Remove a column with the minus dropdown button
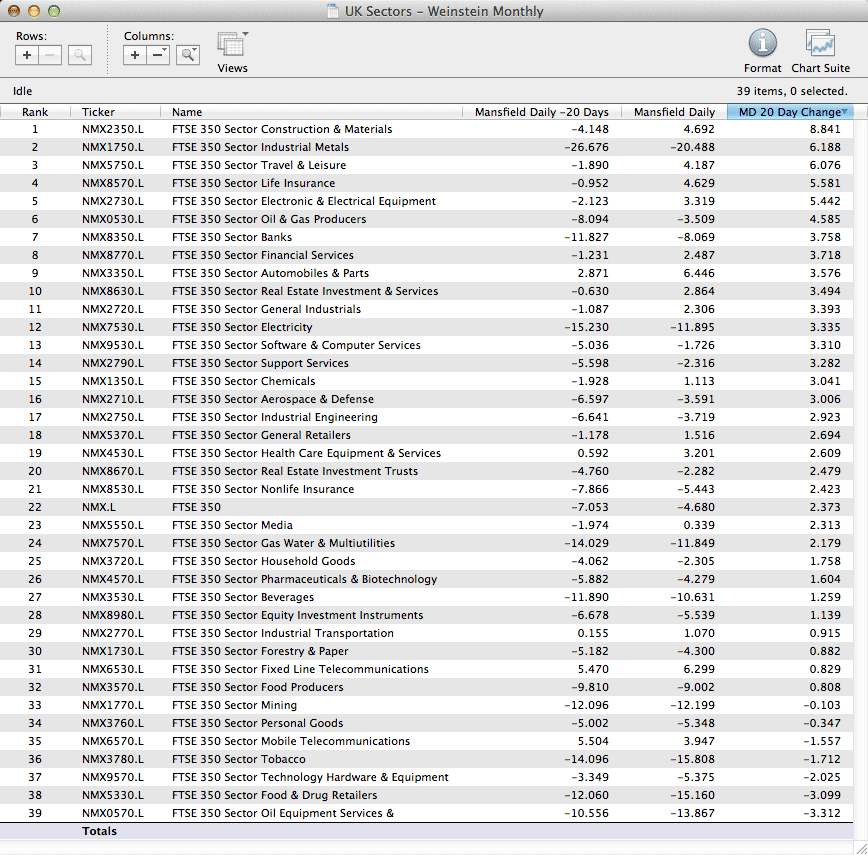868x855 pixels. 159,56
